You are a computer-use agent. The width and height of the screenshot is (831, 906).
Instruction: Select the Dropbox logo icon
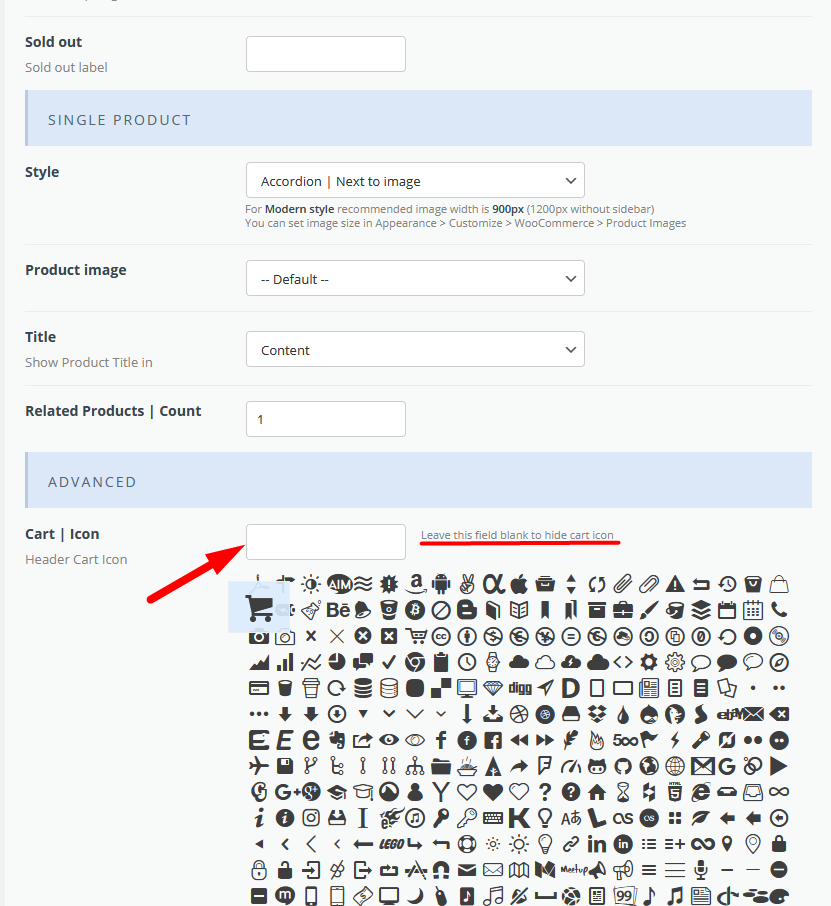tap(597, 714)
